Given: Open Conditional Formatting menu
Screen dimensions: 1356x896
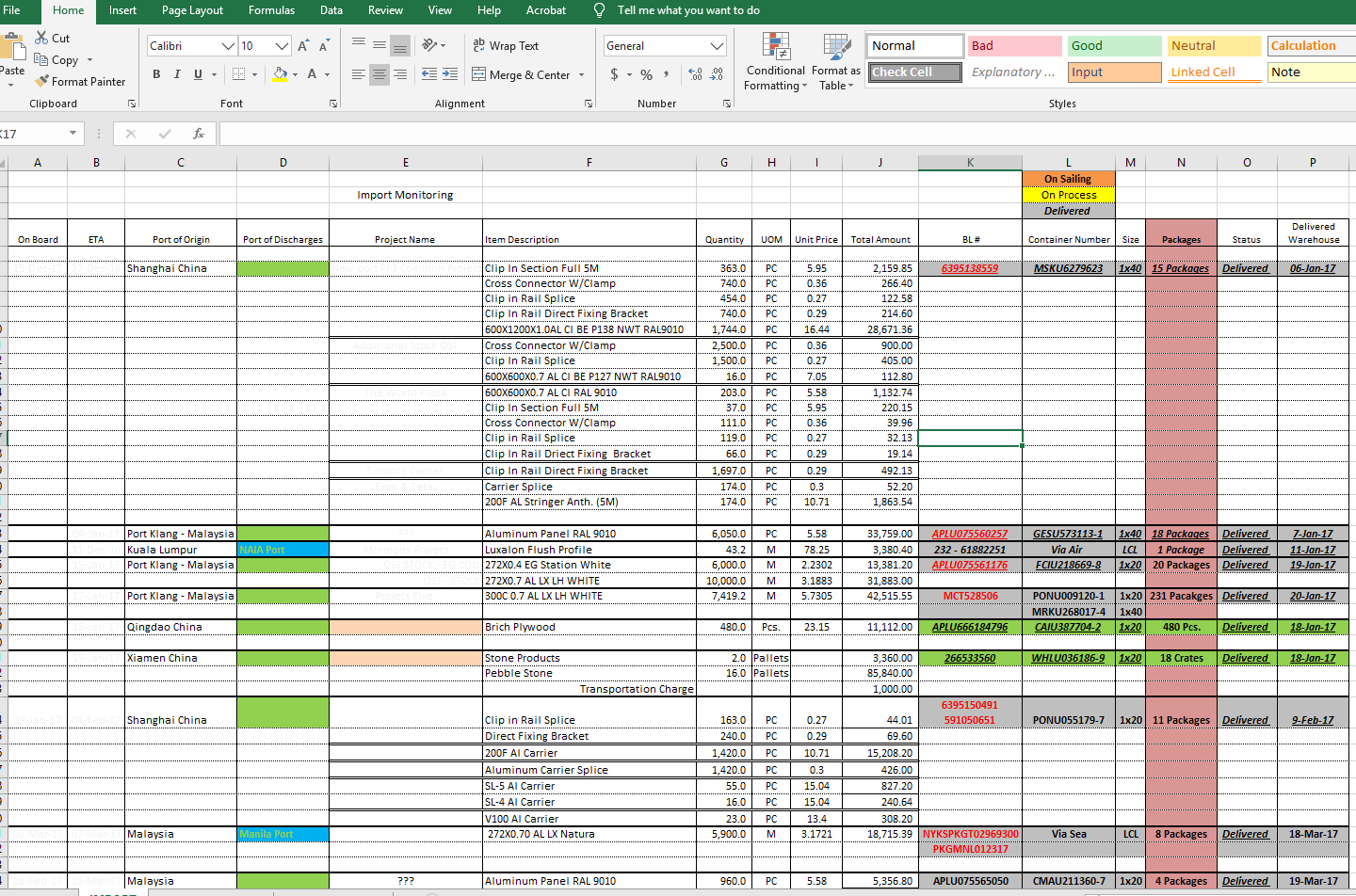Looking at the screenshot, I should coord(776,62).
